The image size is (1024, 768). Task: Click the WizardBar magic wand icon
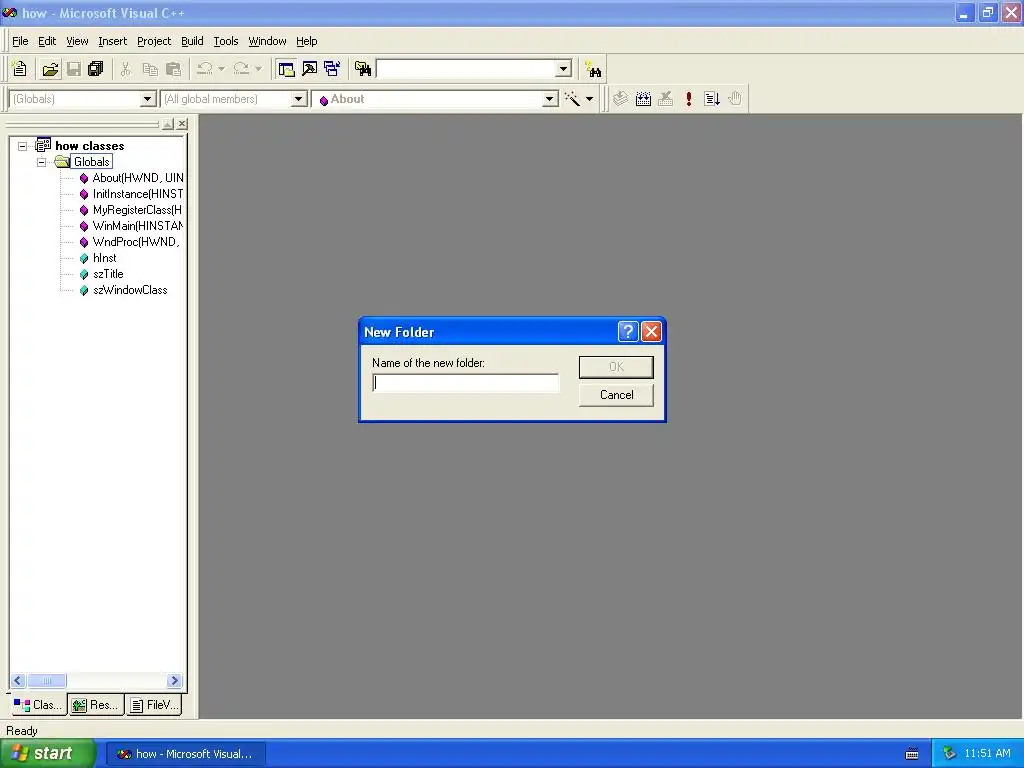(x=572, y=99)
